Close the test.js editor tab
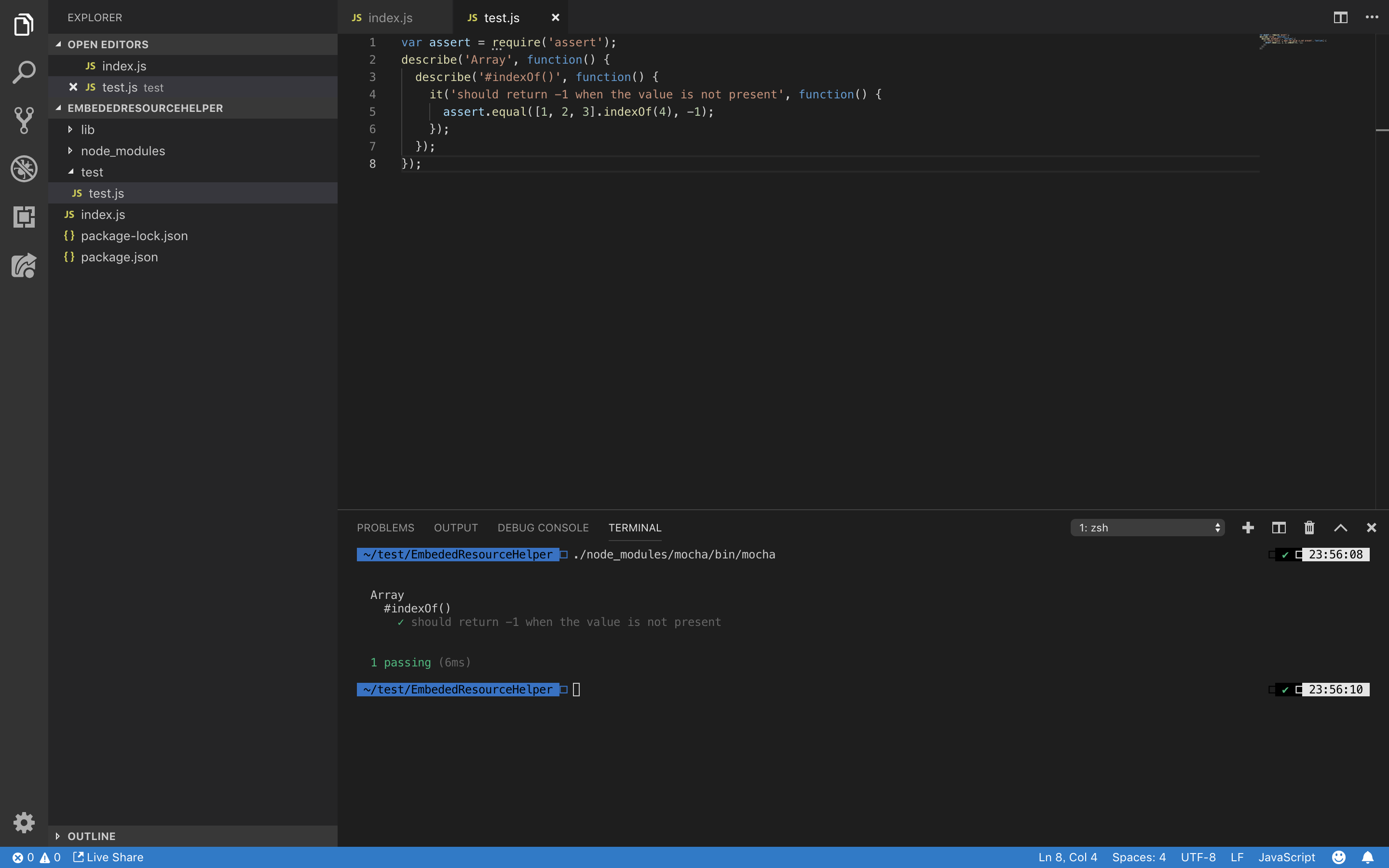 coord(555,17)
